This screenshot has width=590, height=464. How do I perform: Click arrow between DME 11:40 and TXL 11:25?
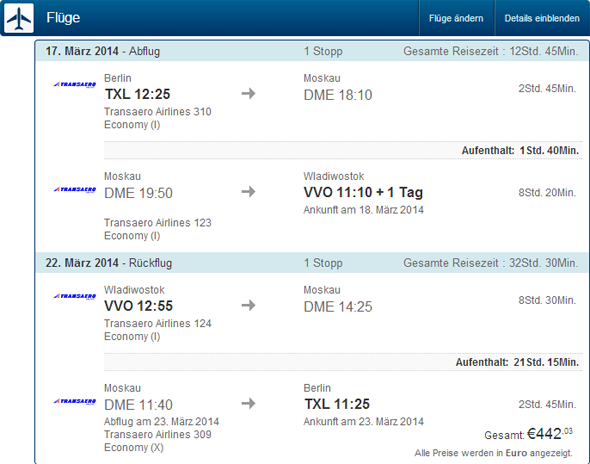point(248,404)
